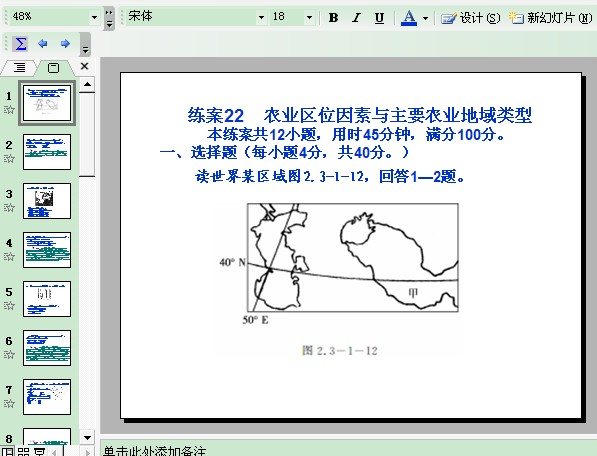Click the notes area to add notes
Image resolution: width=597 pixels, height=456 pixels.
pos(348,449)
